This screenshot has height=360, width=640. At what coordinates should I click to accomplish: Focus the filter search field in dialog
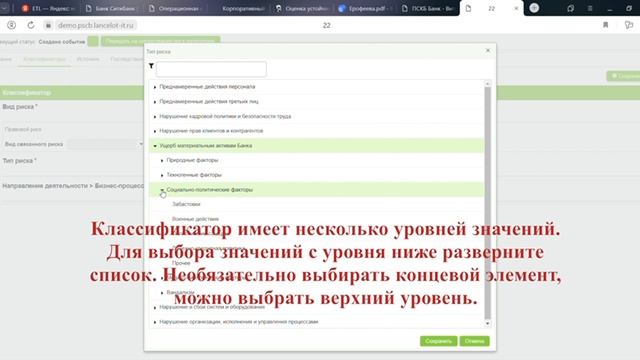pyautogui.click(x=211, y=69)
